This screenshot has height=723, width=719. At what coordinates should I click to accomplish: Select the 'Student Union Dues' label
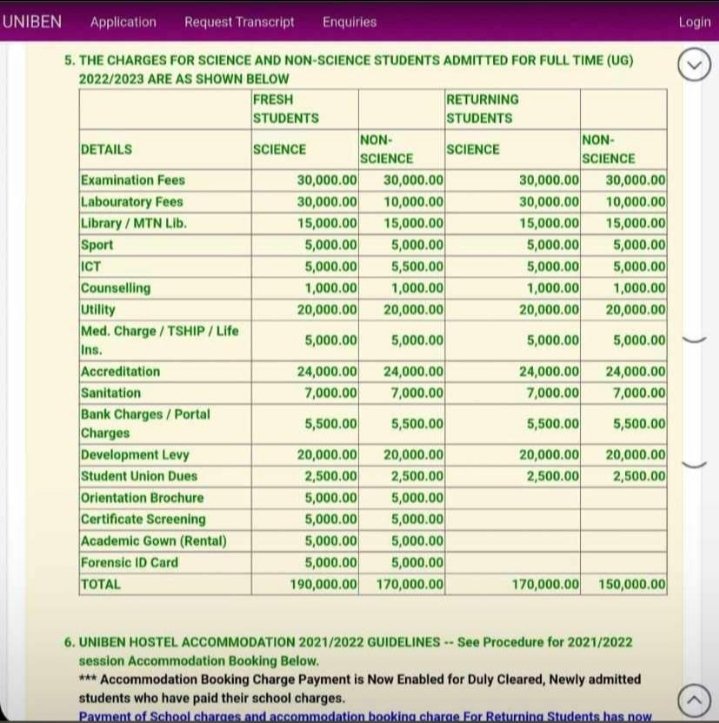[139, 476]
